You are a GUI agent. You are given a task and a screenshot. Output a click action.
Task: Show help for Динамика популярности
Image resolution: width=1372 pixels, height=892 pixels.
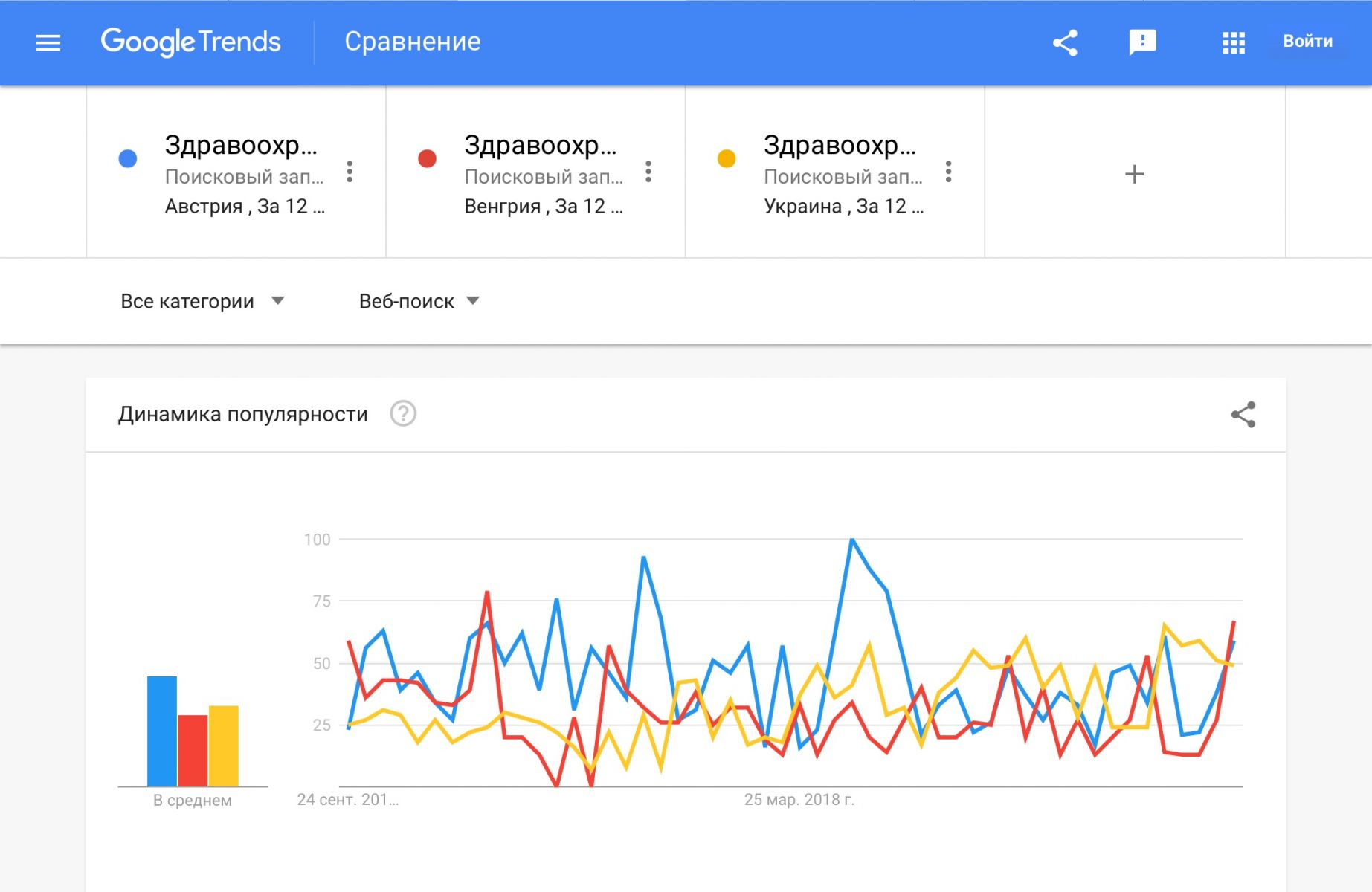click(x=403, y=413)
